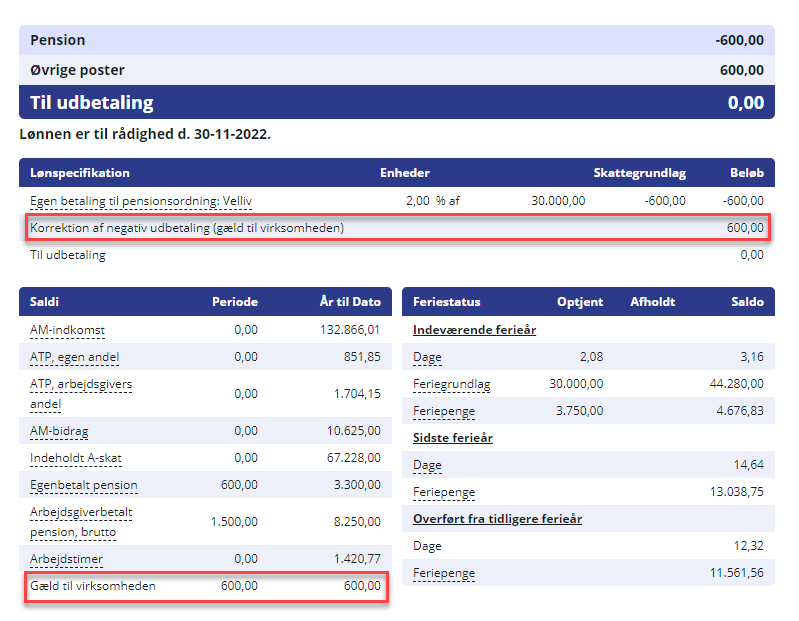This screenshot has width=799, height=621.
Task: Open the Indeholdt A-skat explanation link
Action: click(x=76, y=458)
